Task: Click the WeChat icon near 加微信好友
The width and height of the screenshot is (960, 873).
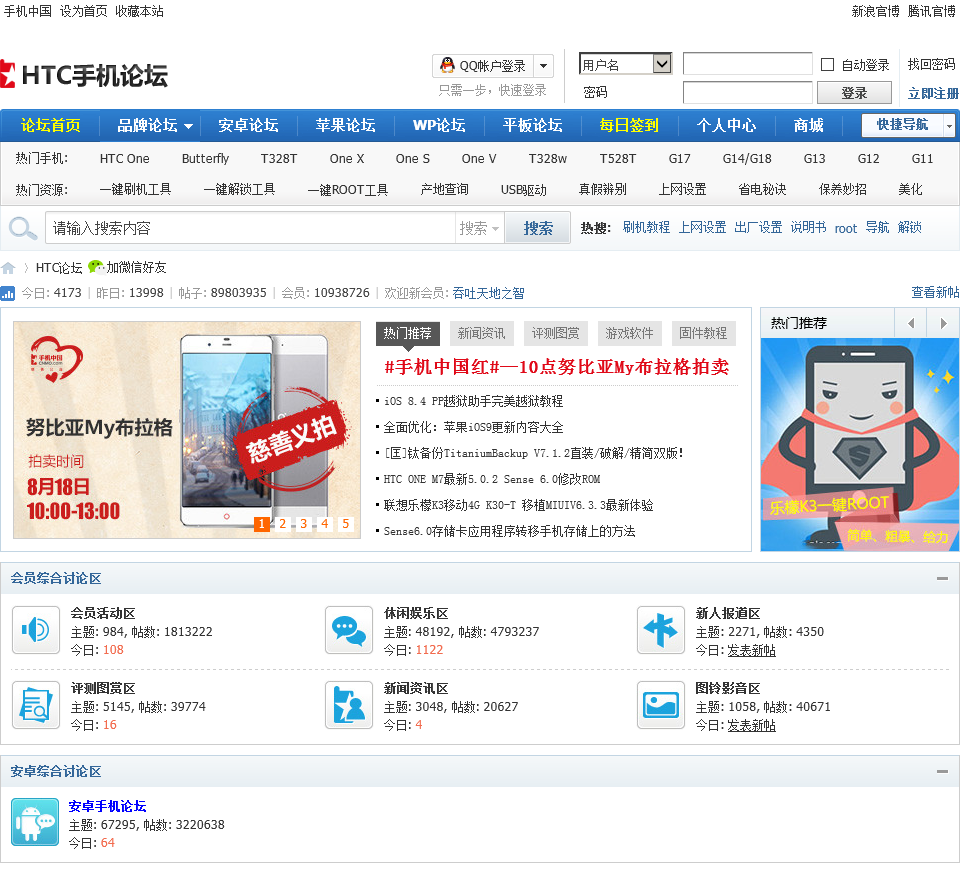Action: (96, 267)
